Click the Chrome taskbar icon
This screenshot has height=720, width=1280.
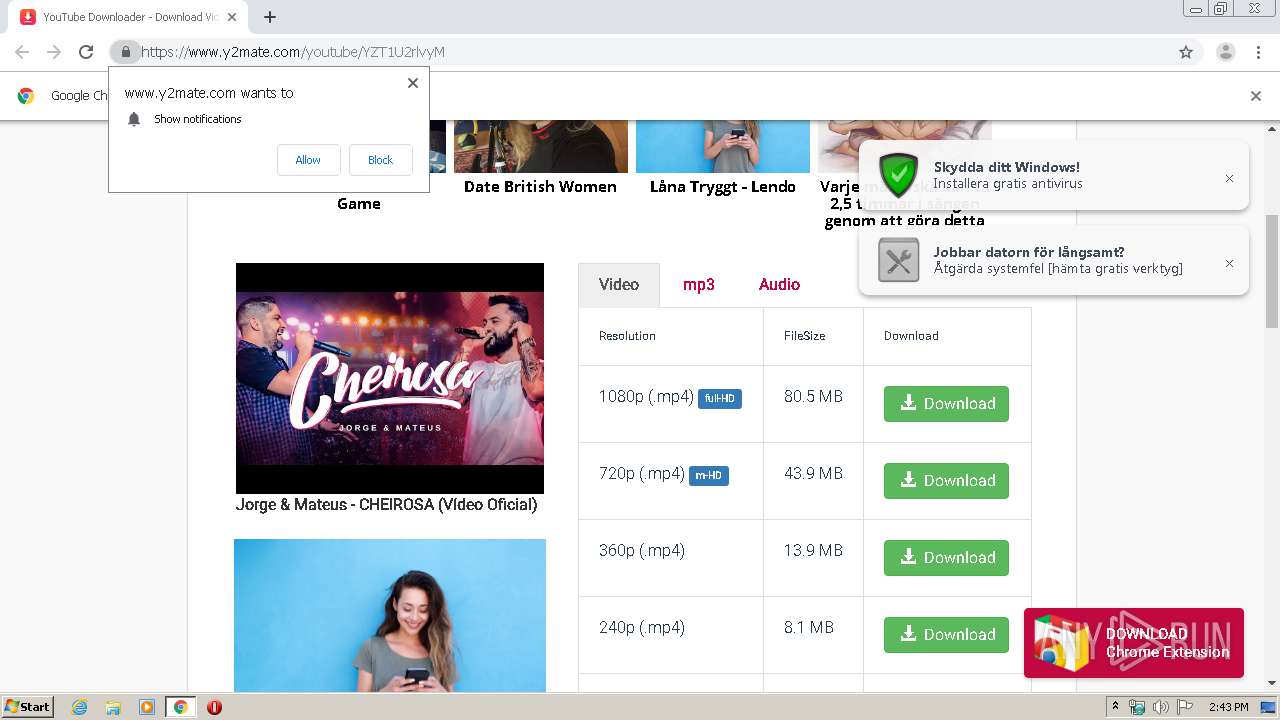(x=180, y=707)
